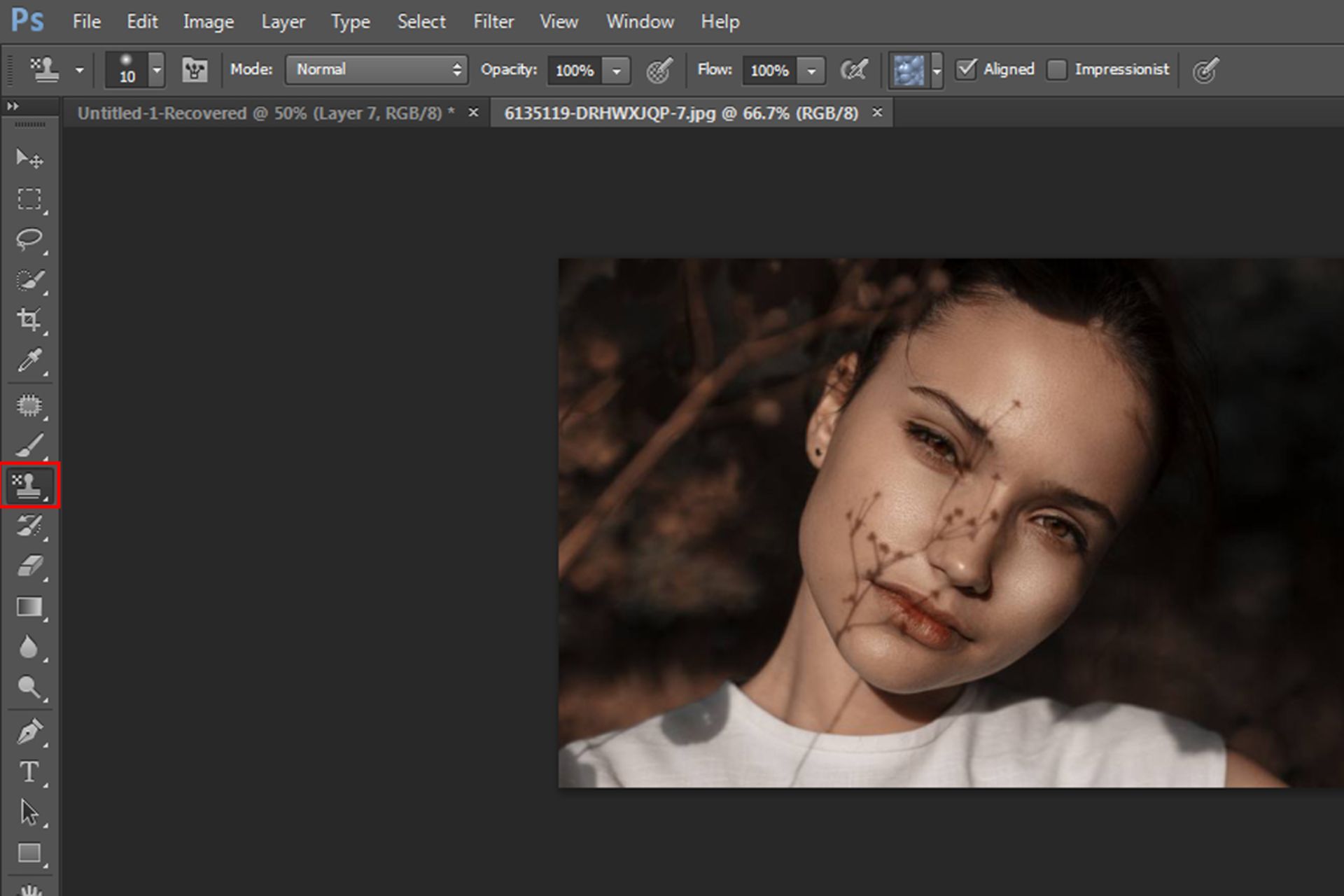Open the Window menu

pyautogui.click(x=640, y=22)
